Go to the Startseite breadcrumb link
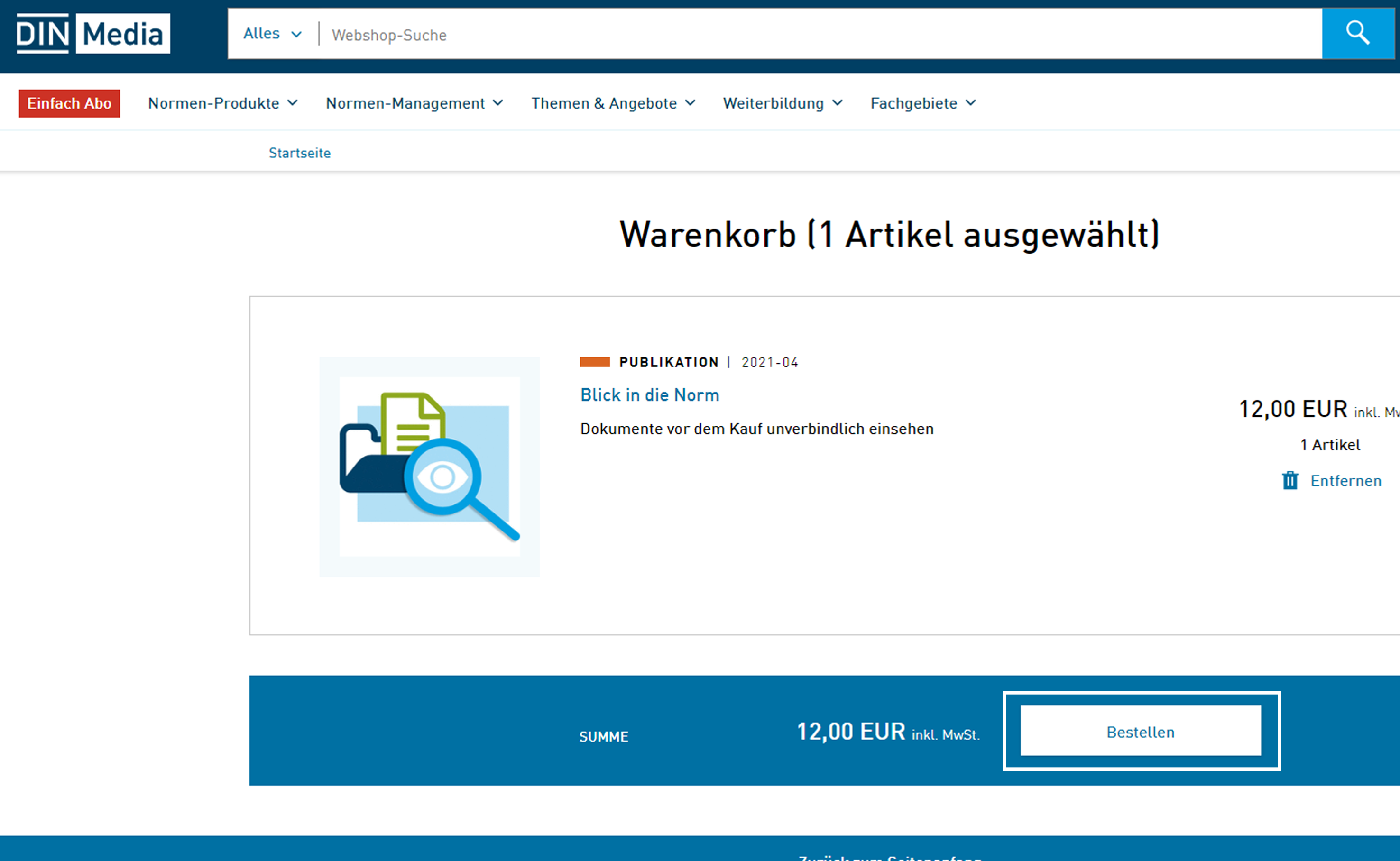 pyautogui.click(x=300, y=153)
